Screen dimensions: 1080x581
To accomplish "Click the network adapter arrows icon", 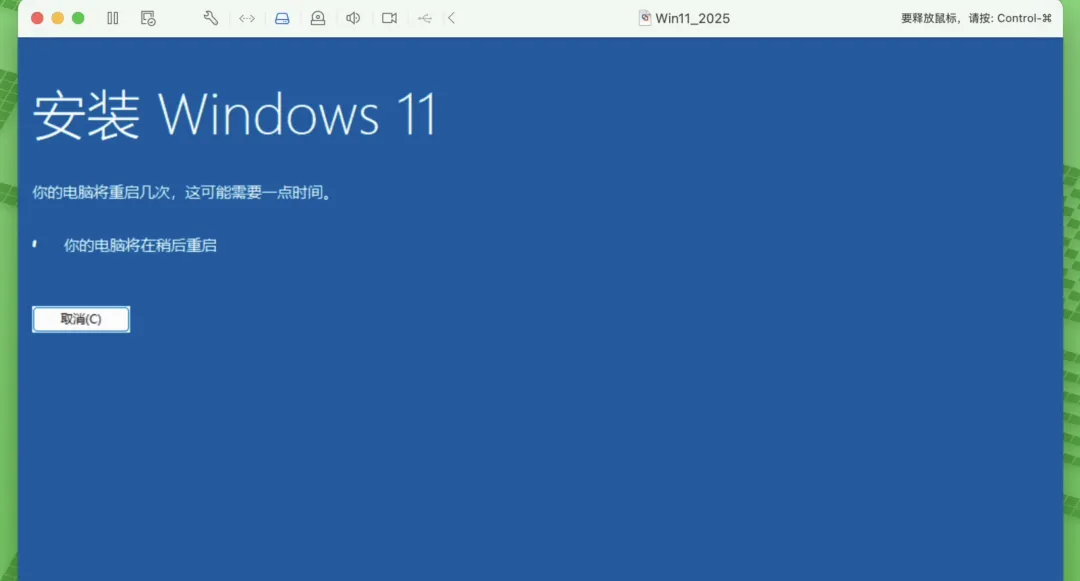I will (x=247, y=19).
